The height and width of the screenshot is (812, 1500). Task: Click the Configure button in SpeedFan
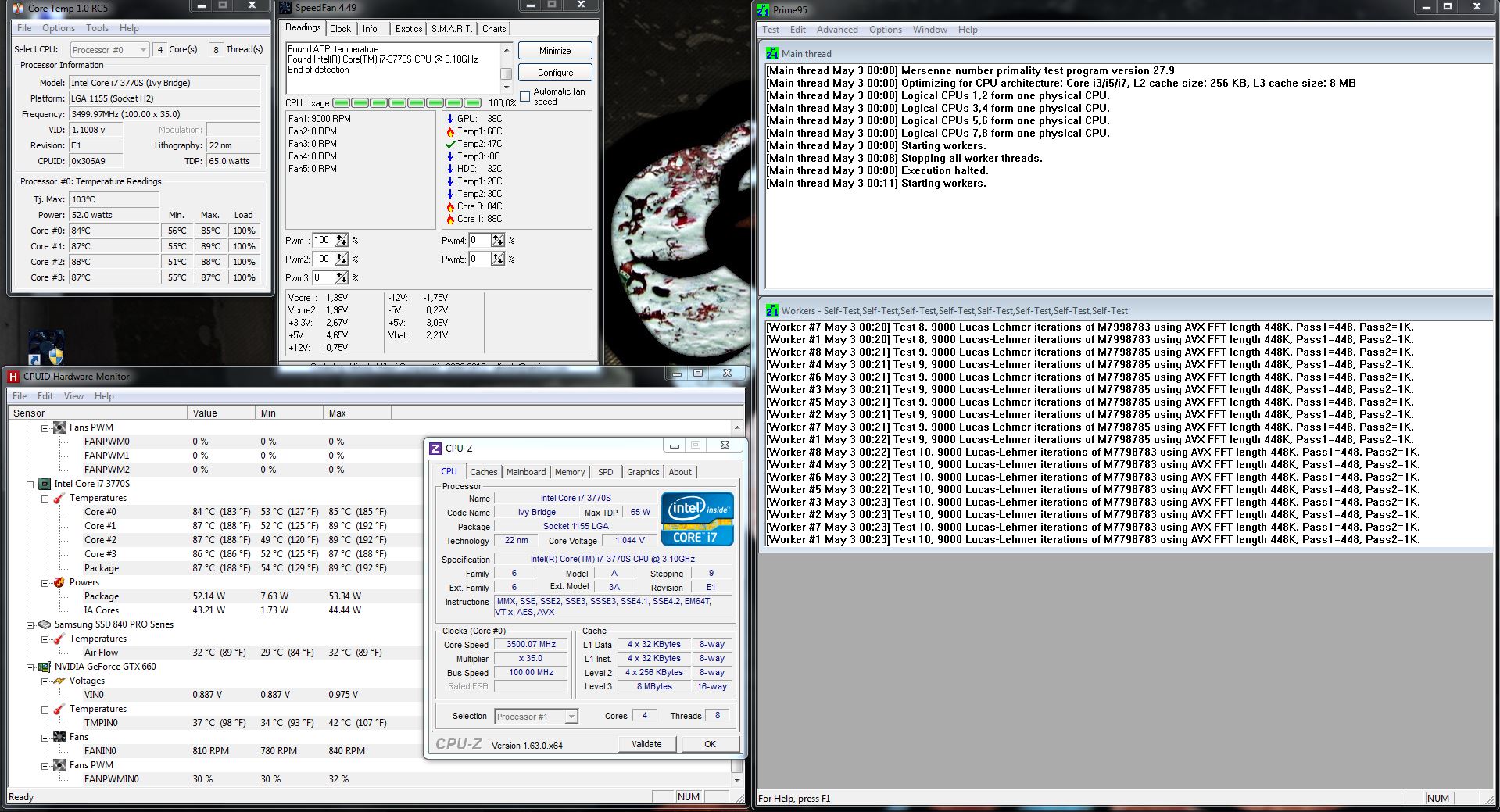[x=555, y=73]
